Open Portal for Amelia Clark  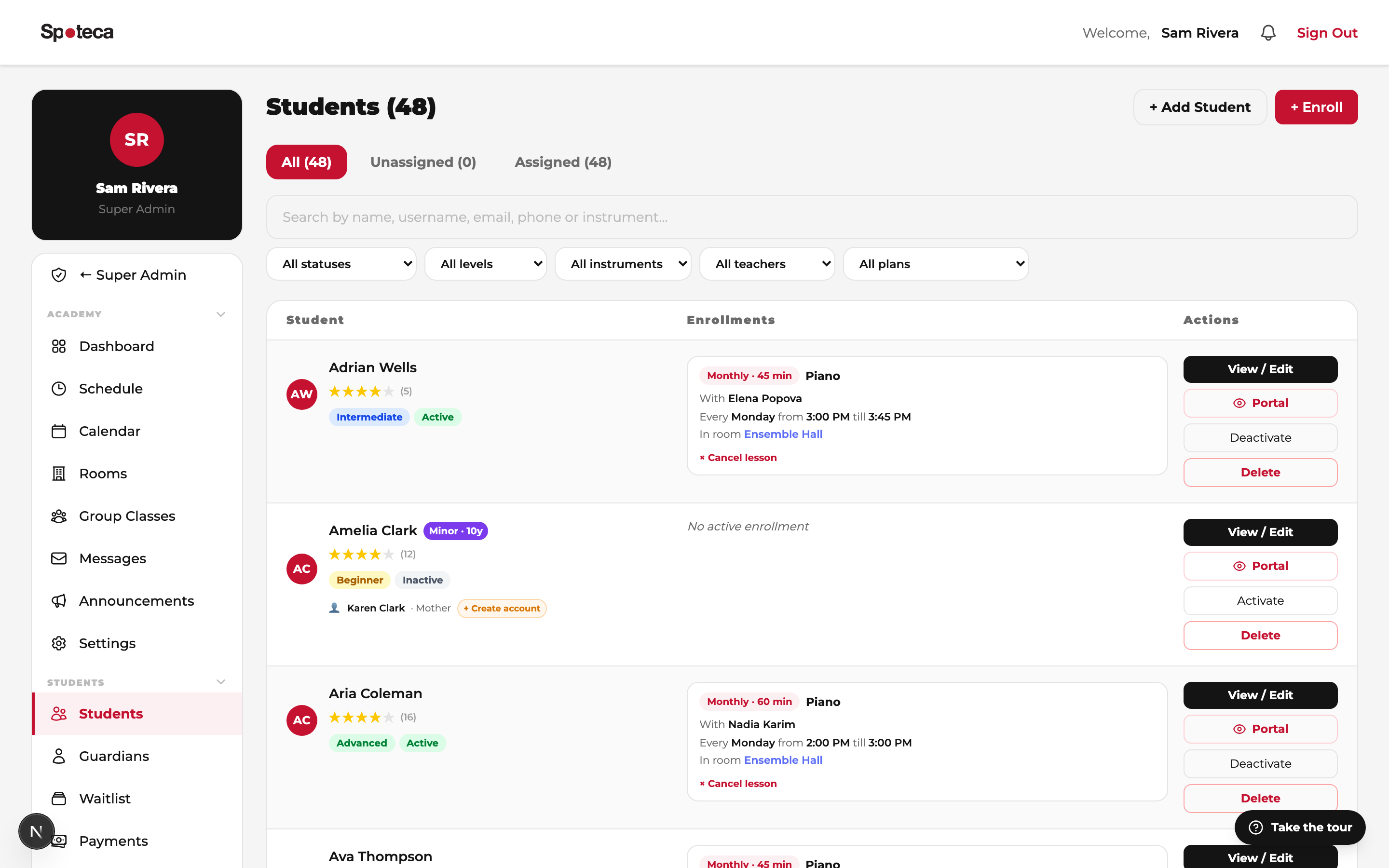(1260, 566)
